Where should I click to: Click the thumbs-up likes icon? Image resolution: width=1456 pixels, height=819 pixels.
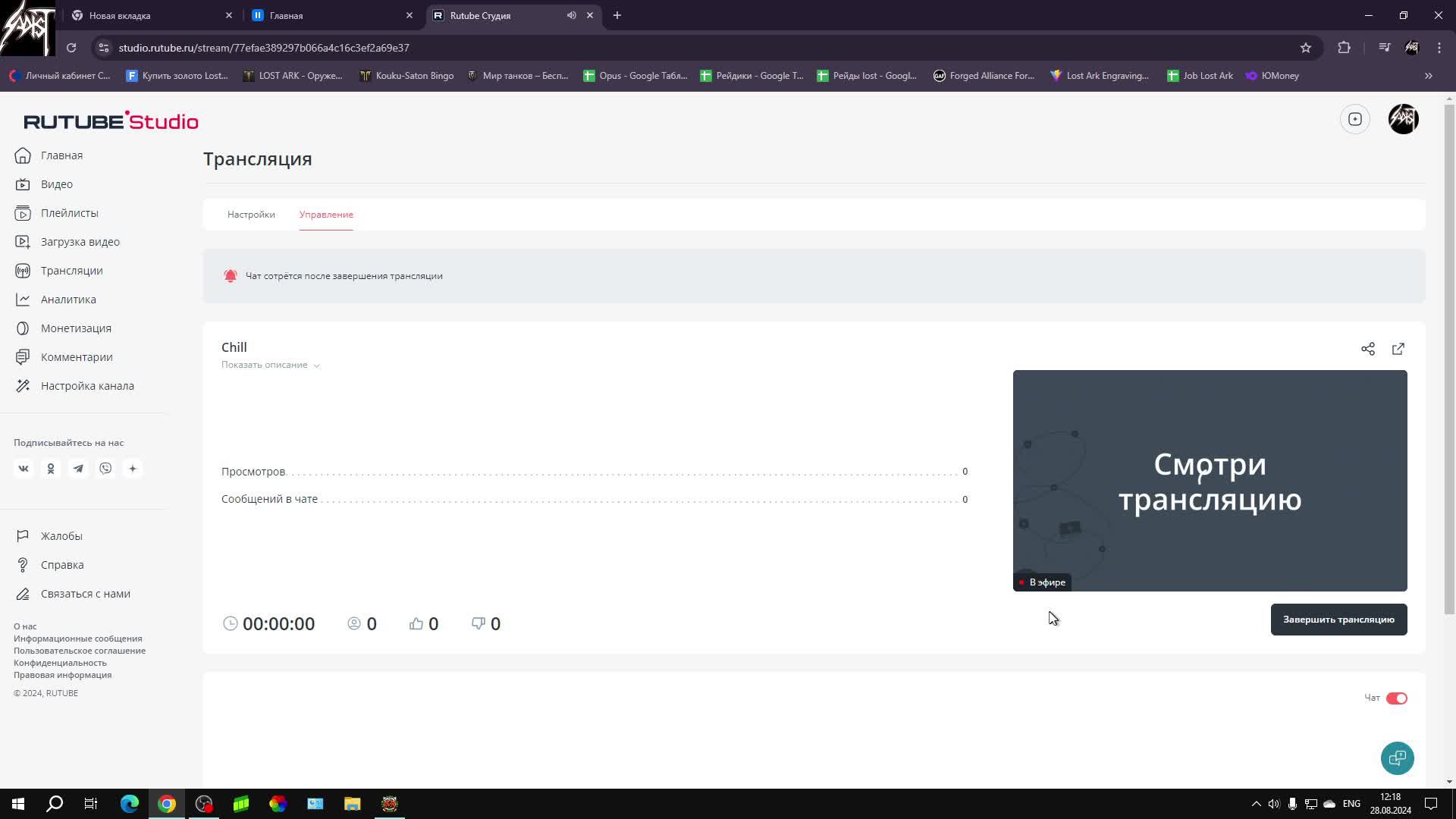tap(416, 623)
